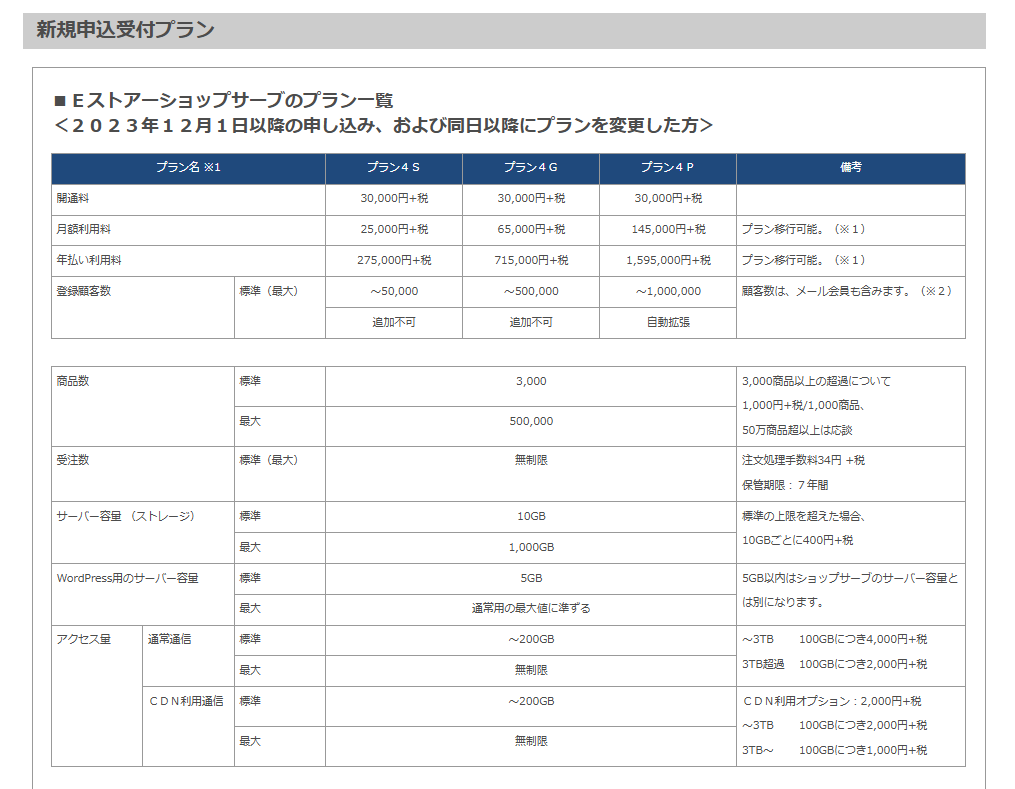Viewport: 1015px width, 789px height.
Task: Click the 50万商品超以上は応談 note
Action: click(x=797, y=430)
